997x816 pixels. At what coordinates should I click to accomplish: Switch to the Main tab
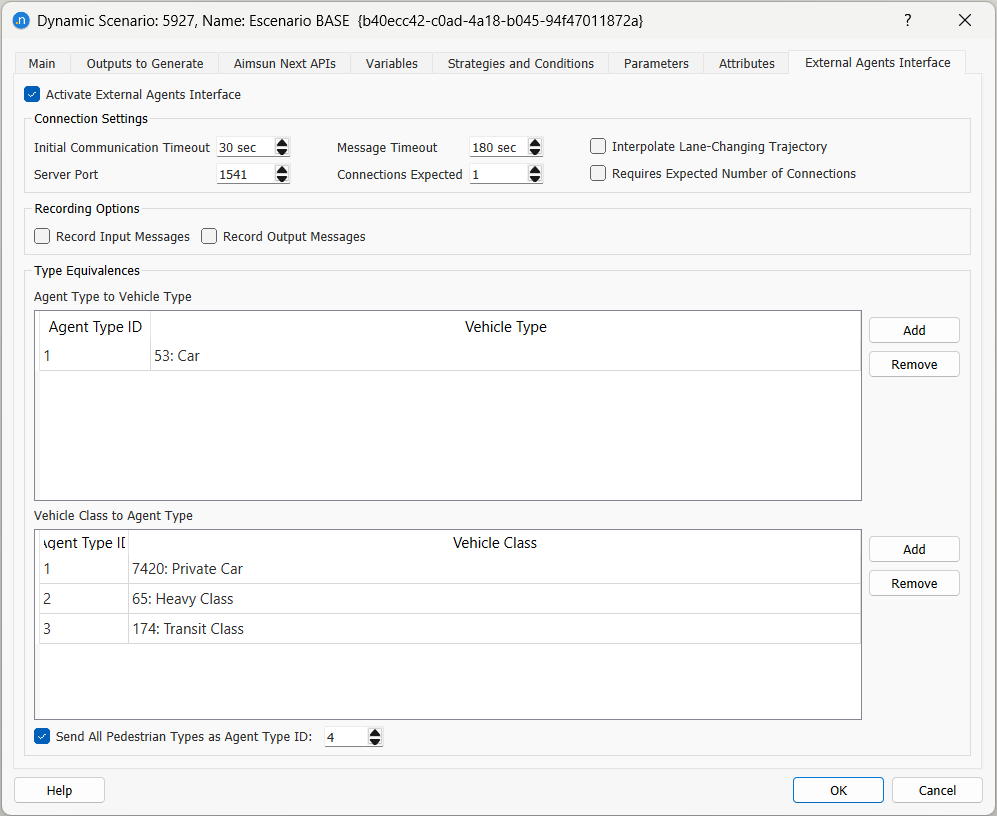[x=41, y=62]
